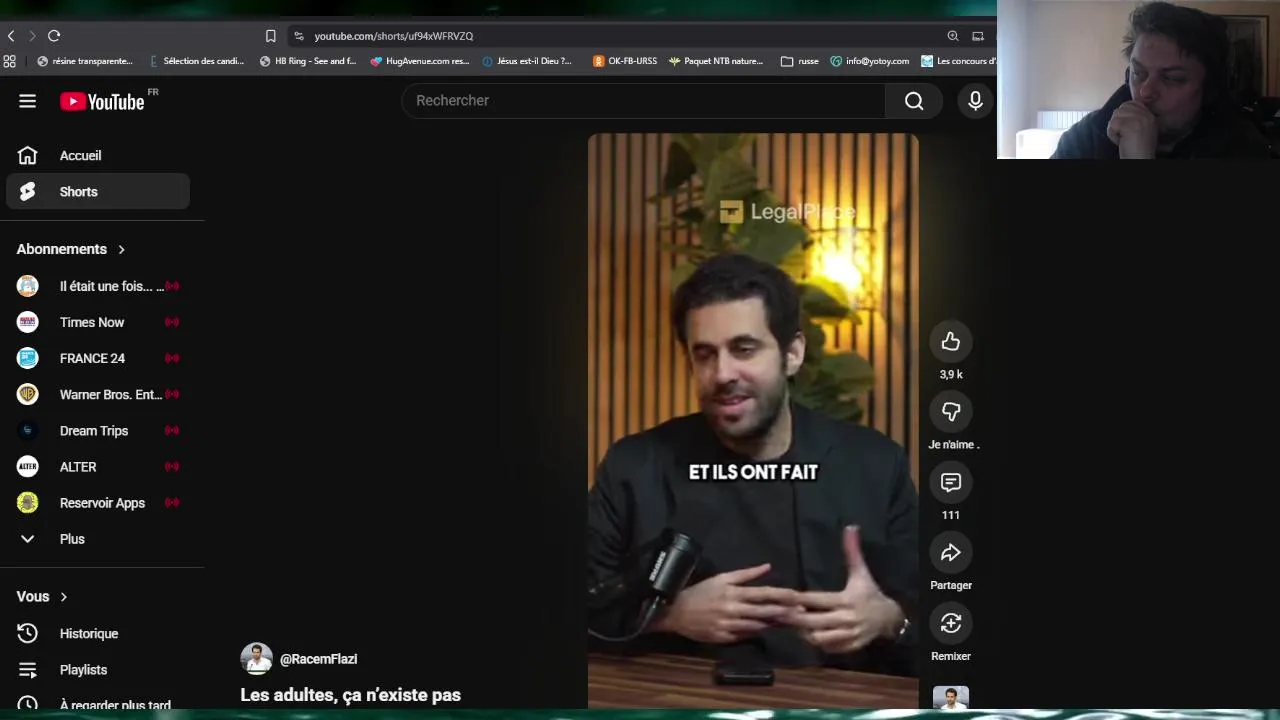
Task: Remix this Short with Remixer
Action: [951, 624]
